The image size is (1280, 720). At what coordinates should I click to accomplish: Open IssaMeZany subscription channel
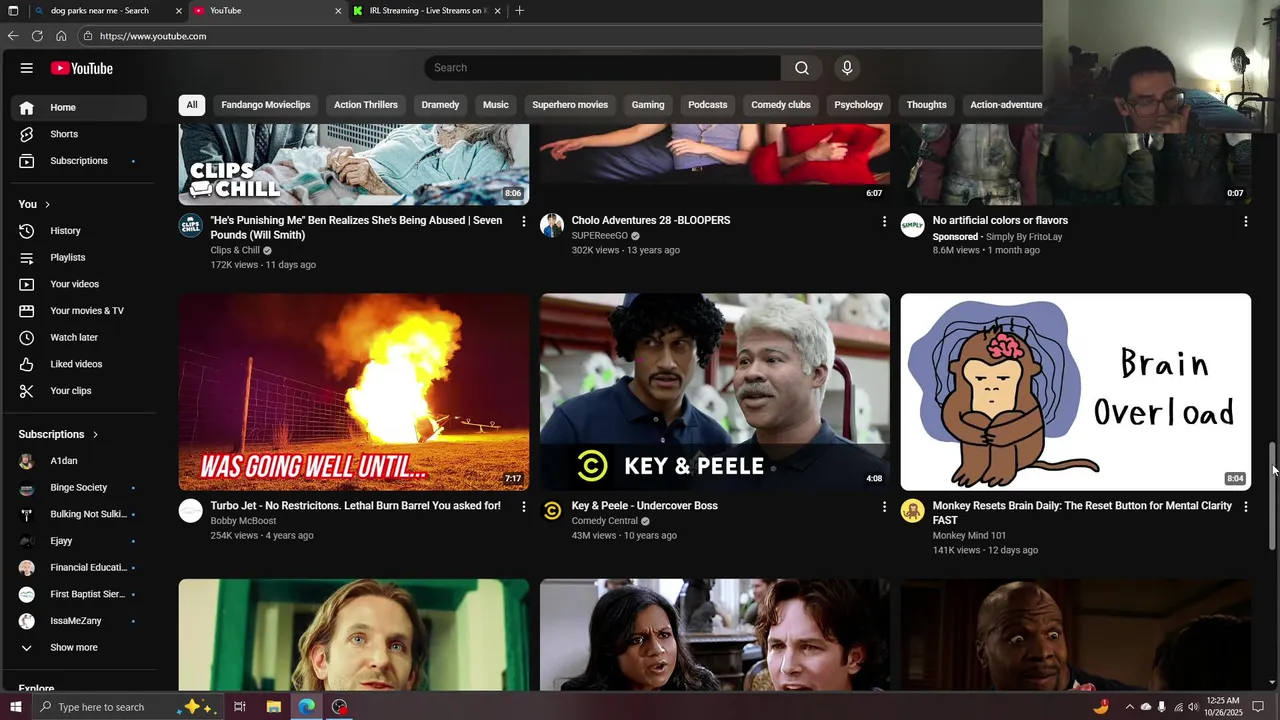[77, 621]
